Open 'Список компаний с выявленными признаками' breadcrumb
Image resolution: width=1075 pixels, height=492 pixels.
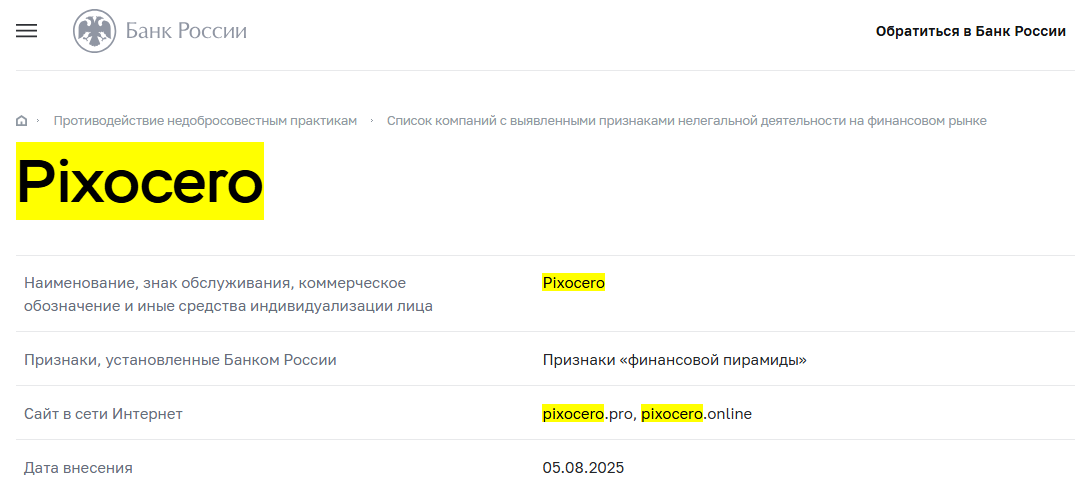(686, 121)
